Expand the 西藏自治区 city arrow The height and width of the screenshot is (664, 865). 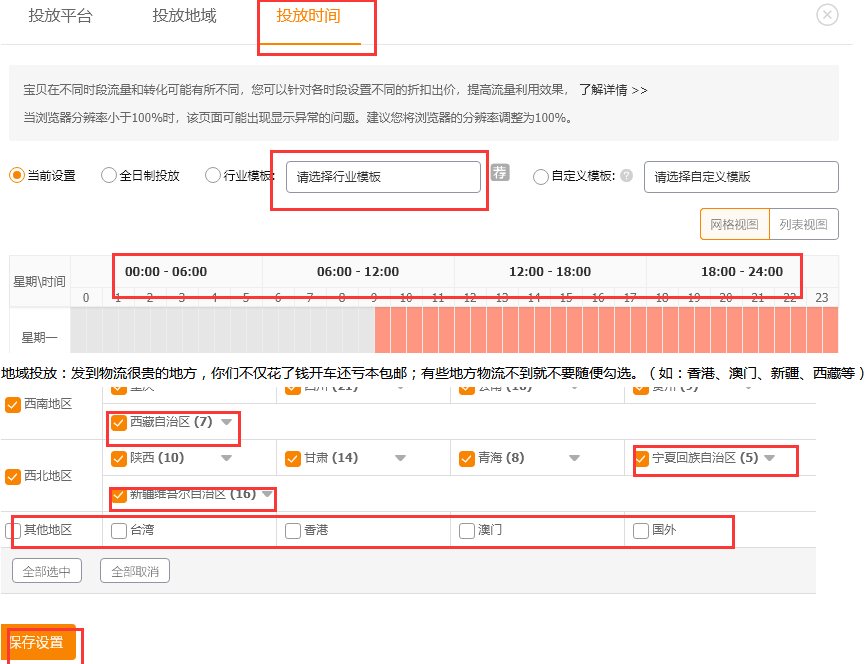pyautogui.click(x=226, y=422)
